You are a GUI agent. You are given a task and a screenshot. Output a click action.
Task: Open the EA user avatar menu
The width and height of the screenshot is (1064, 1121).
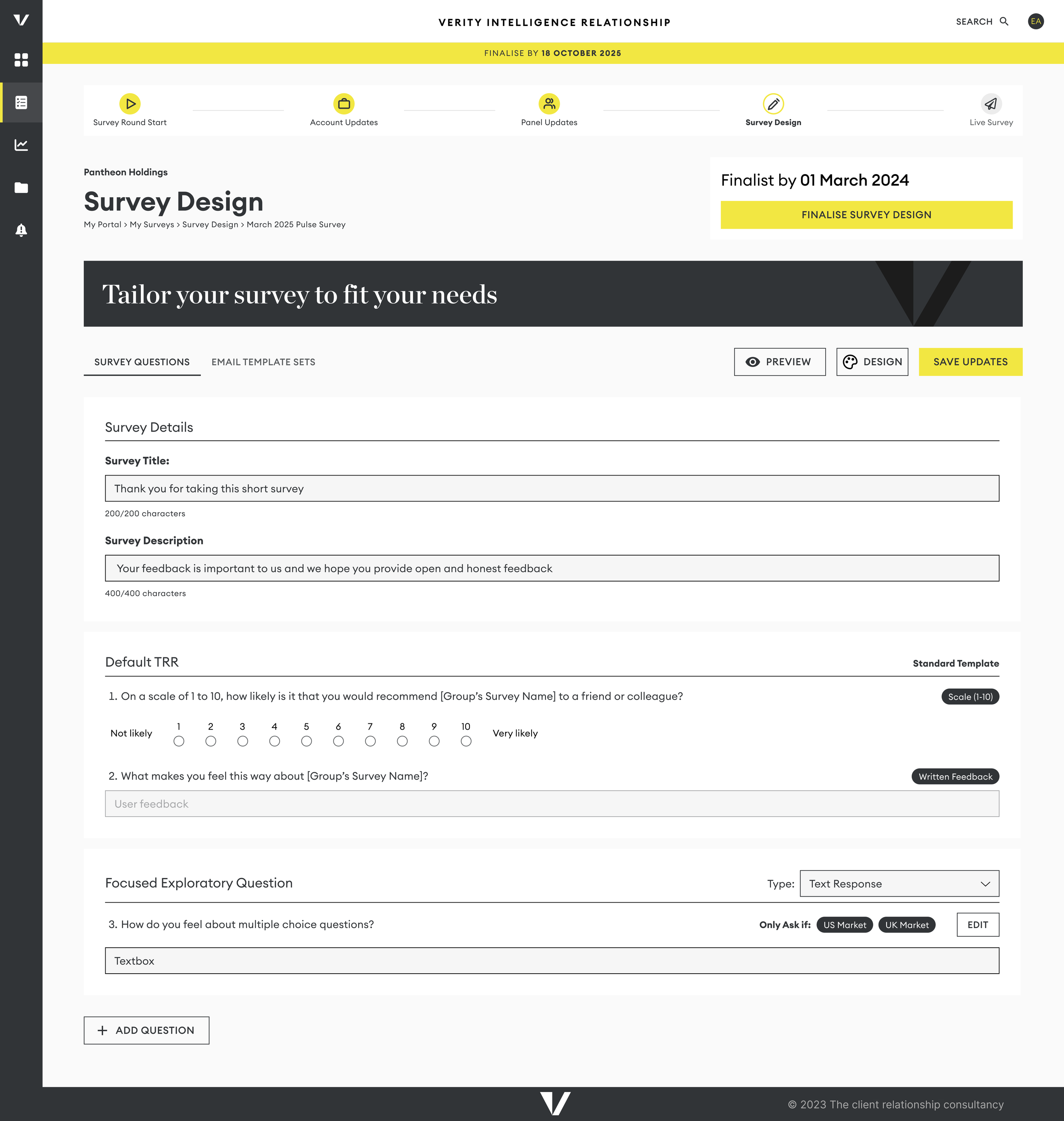pos(1035,22)
